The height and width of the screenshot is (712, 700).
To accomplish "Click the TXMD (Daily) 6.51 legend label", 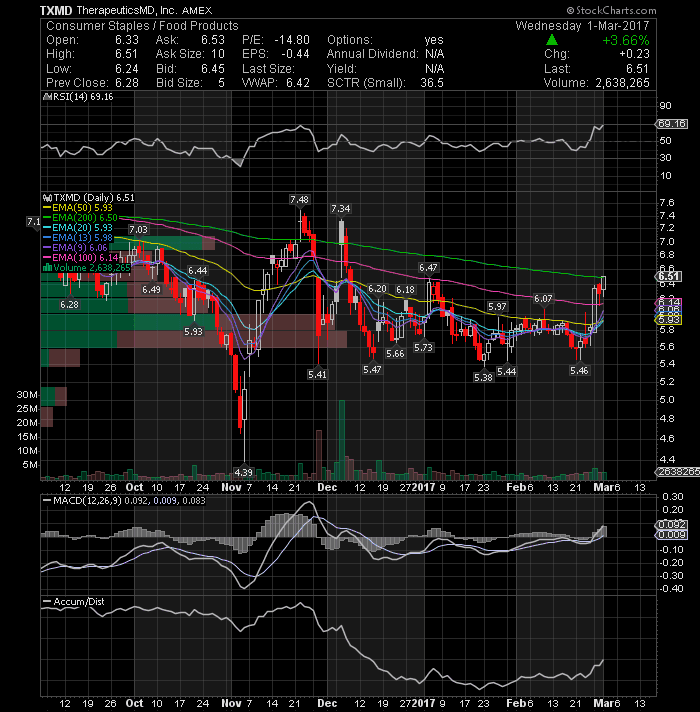I will click(x=89, y=198).
